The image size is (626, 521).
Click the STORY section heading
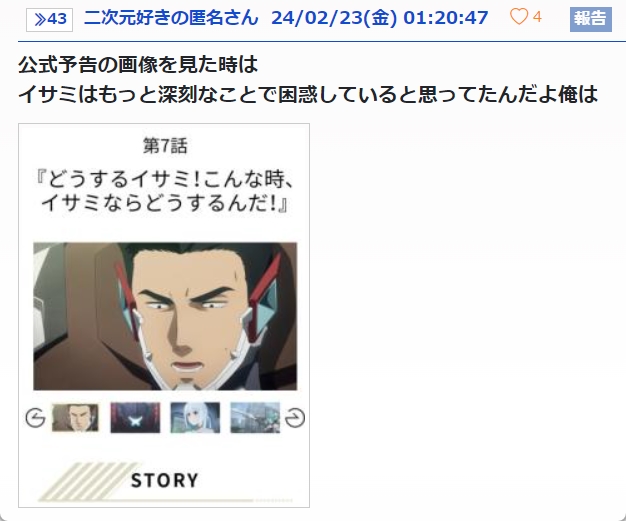(x=164, y=480)
